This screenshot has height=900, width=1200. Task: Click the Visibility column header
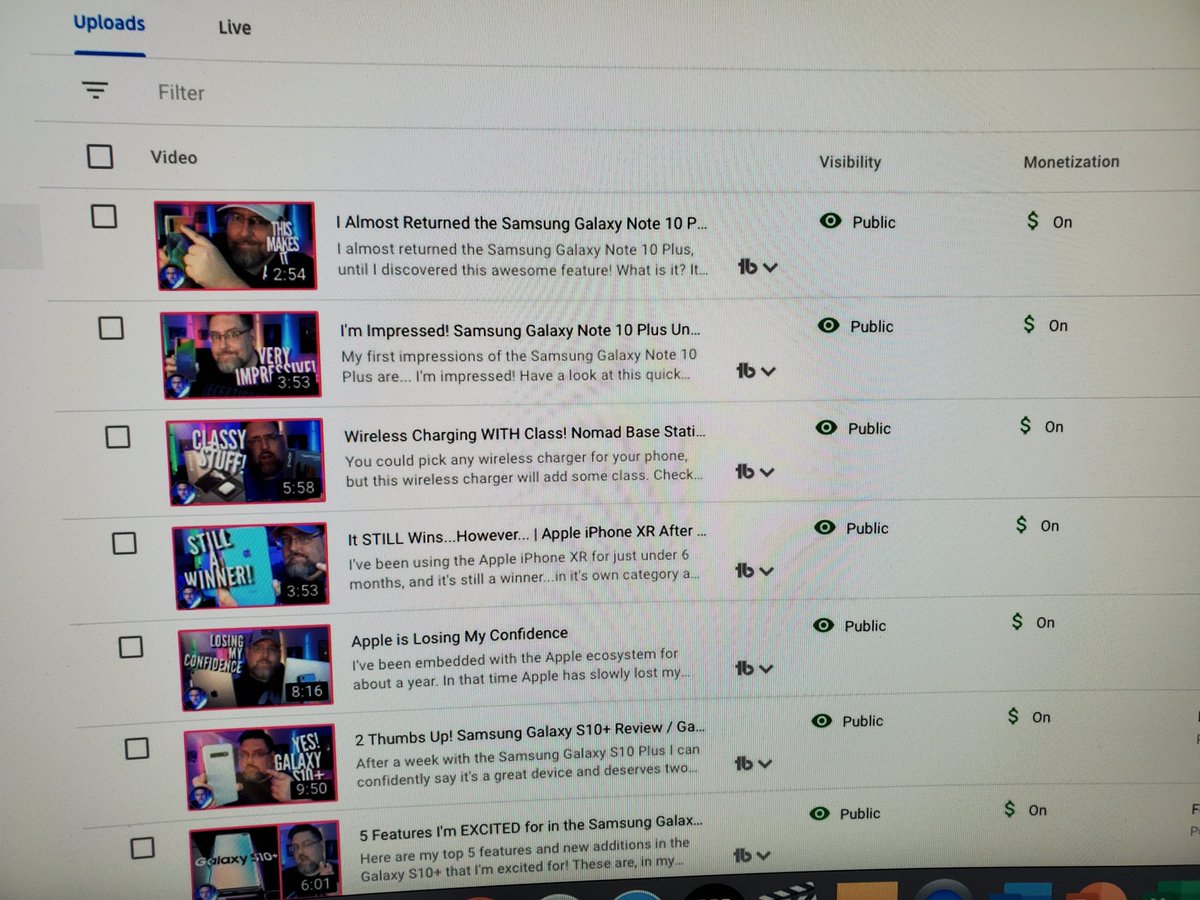[x=850, y=161]
